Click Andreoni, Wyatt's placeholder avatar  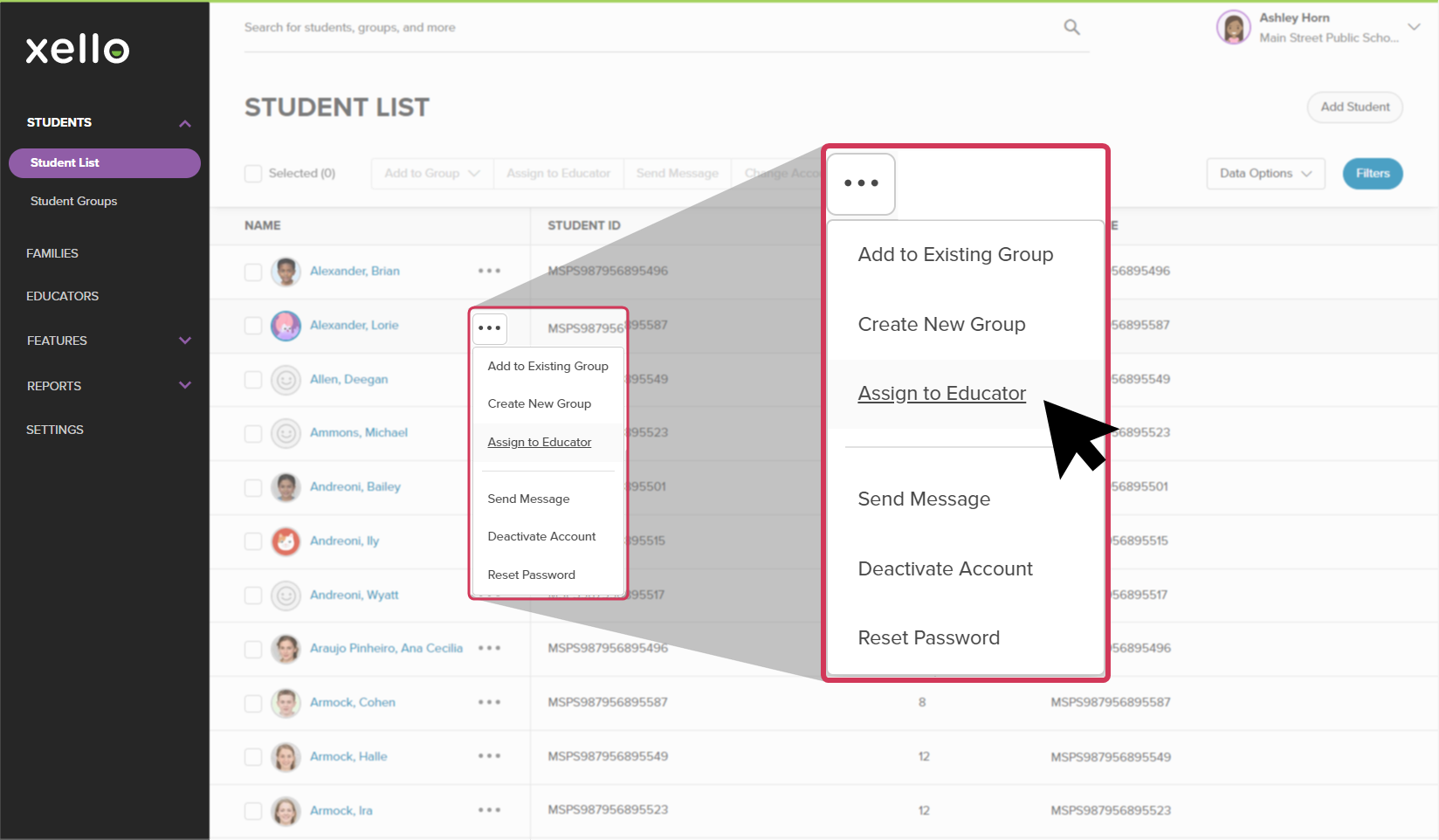[286, 596]
